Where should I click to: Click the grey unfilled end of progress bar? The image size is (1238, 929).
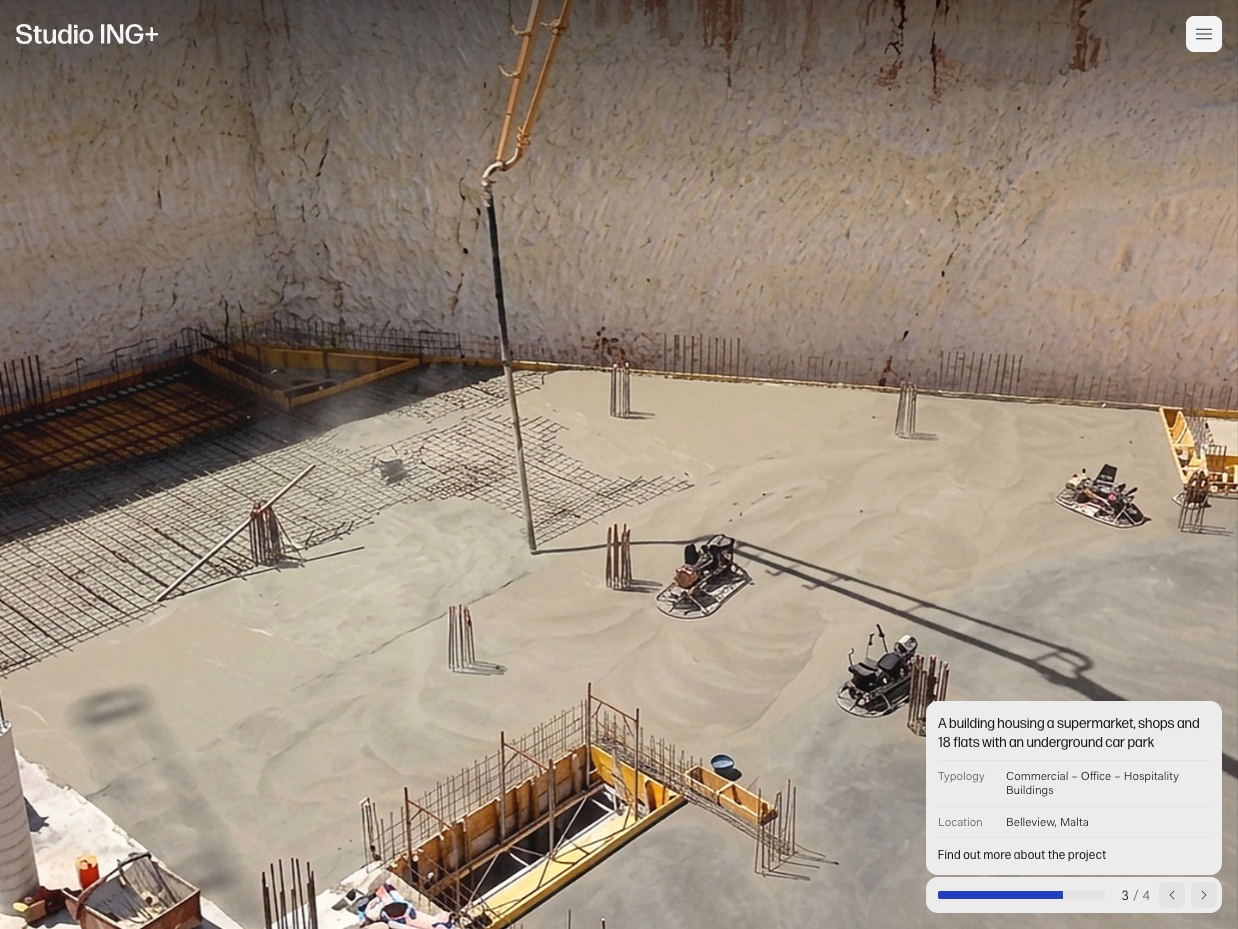coord(1084,895)
